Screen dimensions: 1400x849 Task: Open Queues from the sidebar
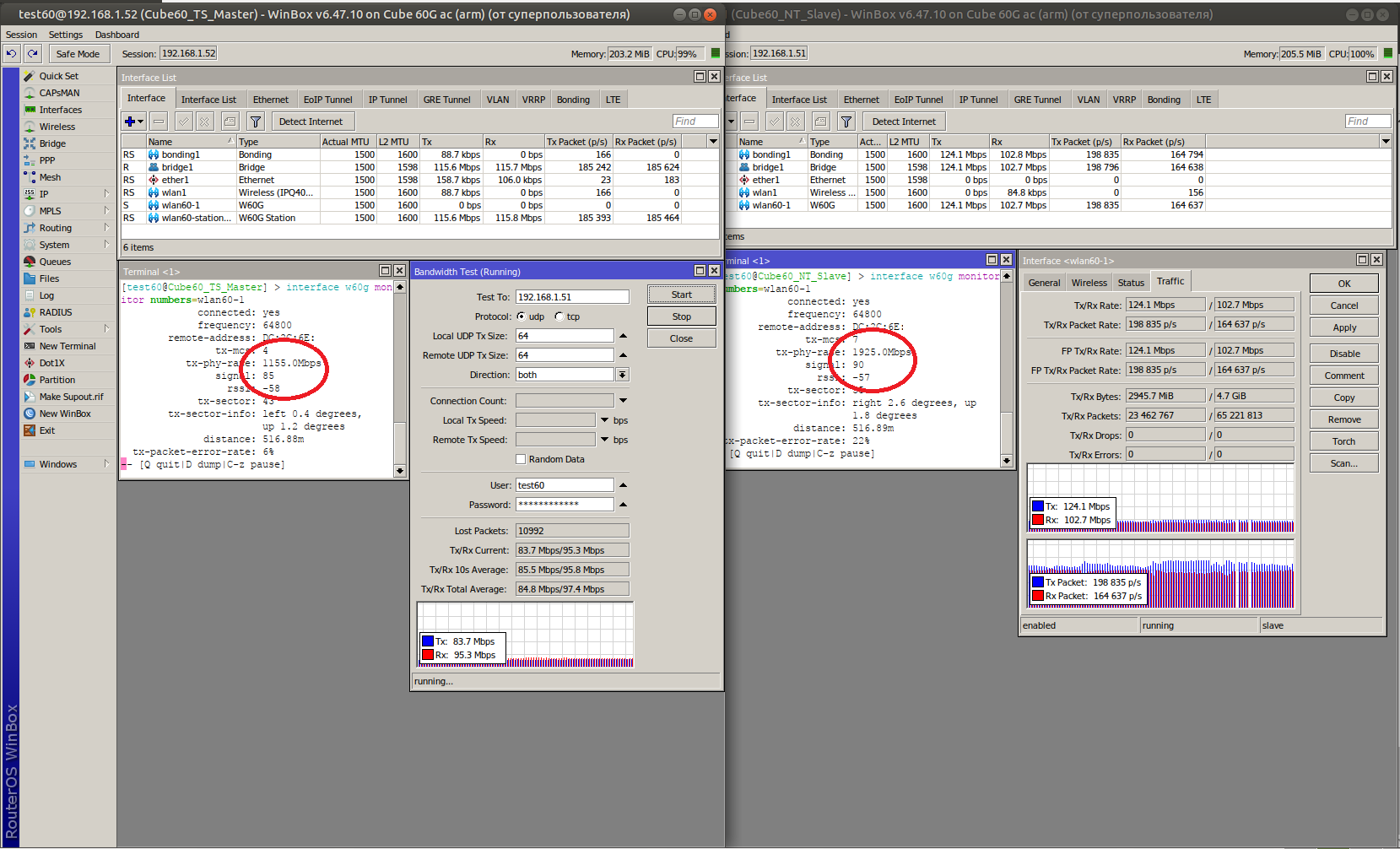coord(55,262)
